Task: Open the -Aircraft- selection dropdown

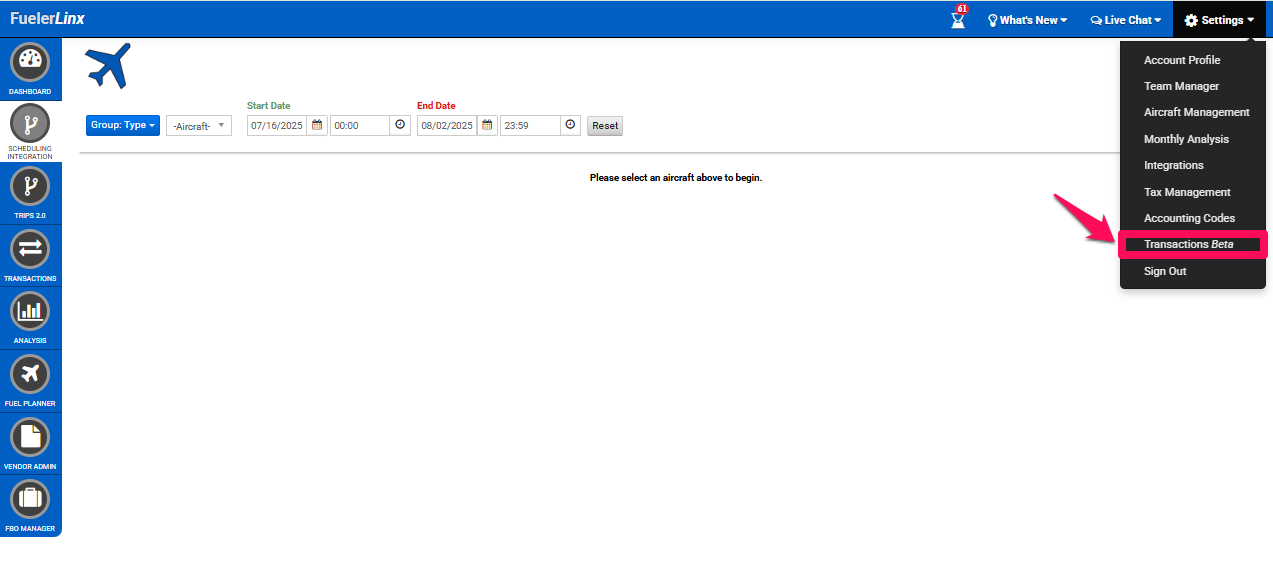Action: click(x=199, y=126)
